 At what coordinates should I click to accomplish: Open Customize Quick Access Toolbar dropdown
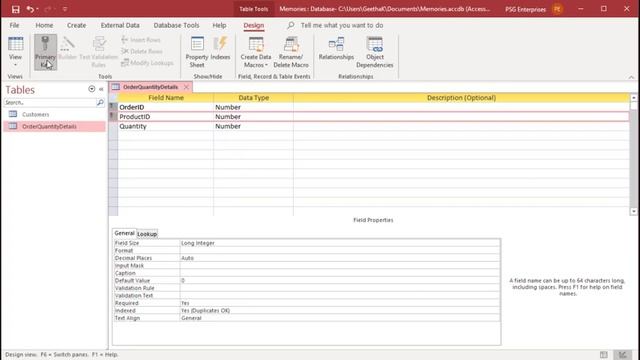65,9
